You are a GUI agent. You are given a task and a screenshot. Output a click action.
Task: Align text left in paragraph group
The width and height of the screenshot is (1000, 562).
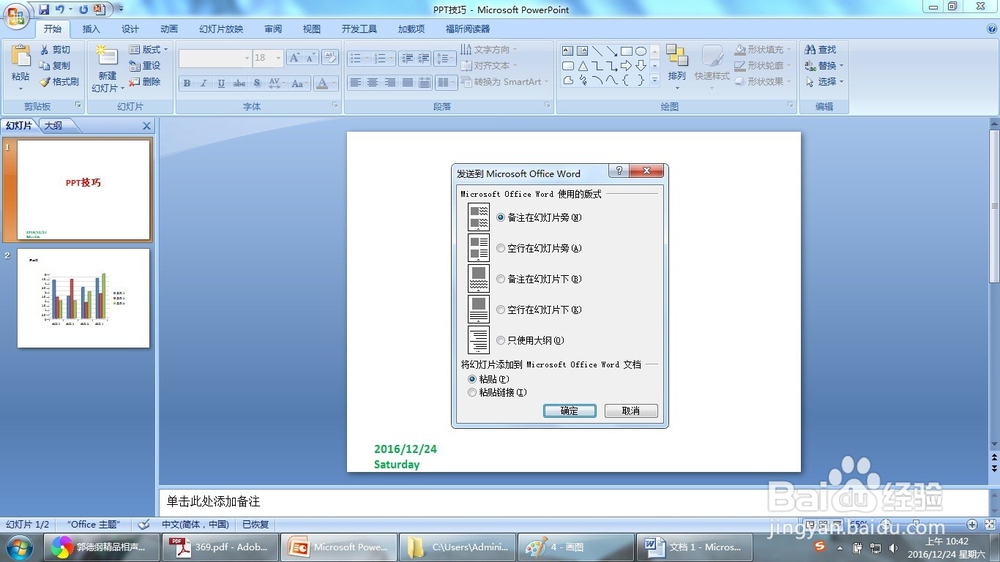click(x=355, y=82)
